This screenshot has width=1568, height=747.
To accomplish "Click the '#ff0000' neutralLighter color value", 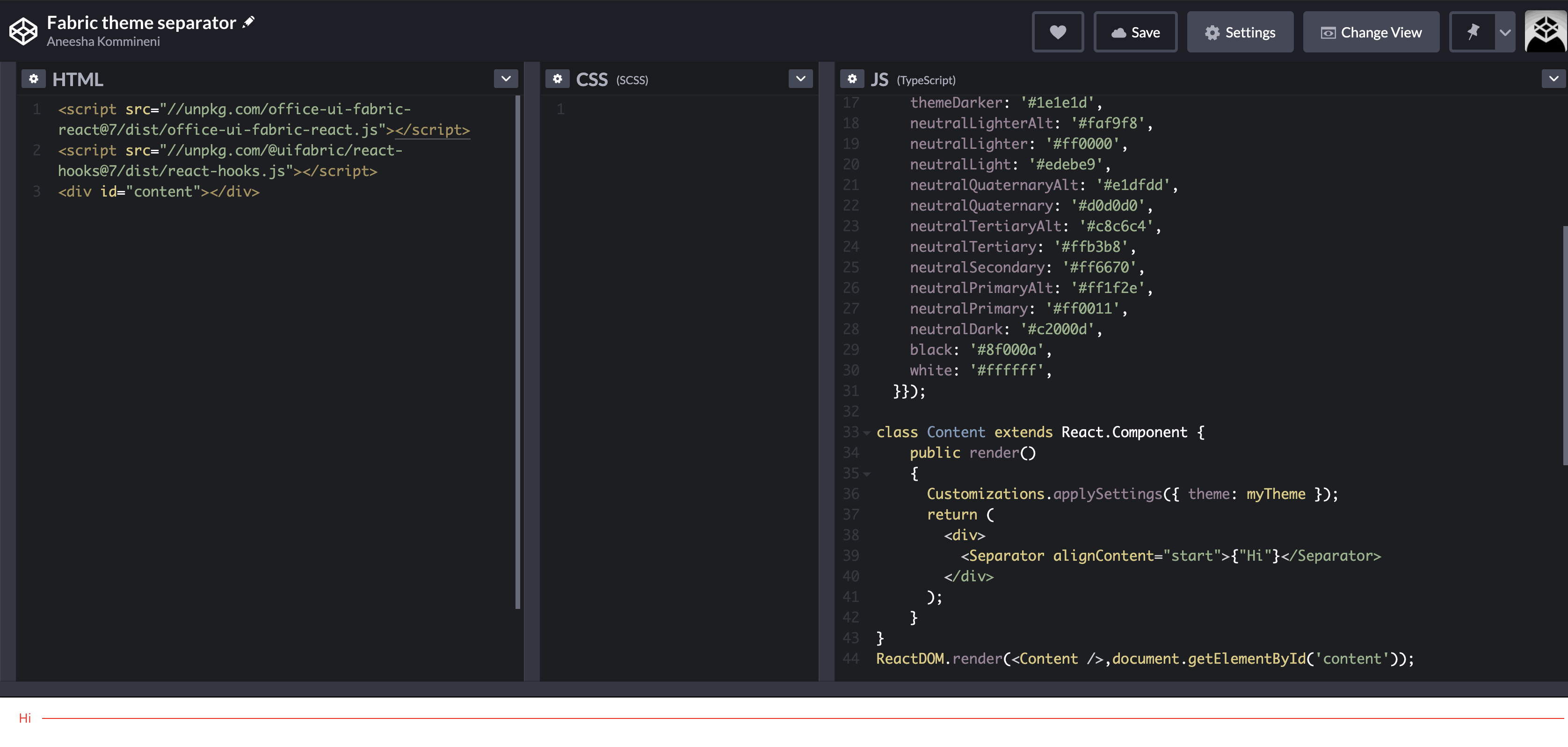I will (x=1082, y=144).
